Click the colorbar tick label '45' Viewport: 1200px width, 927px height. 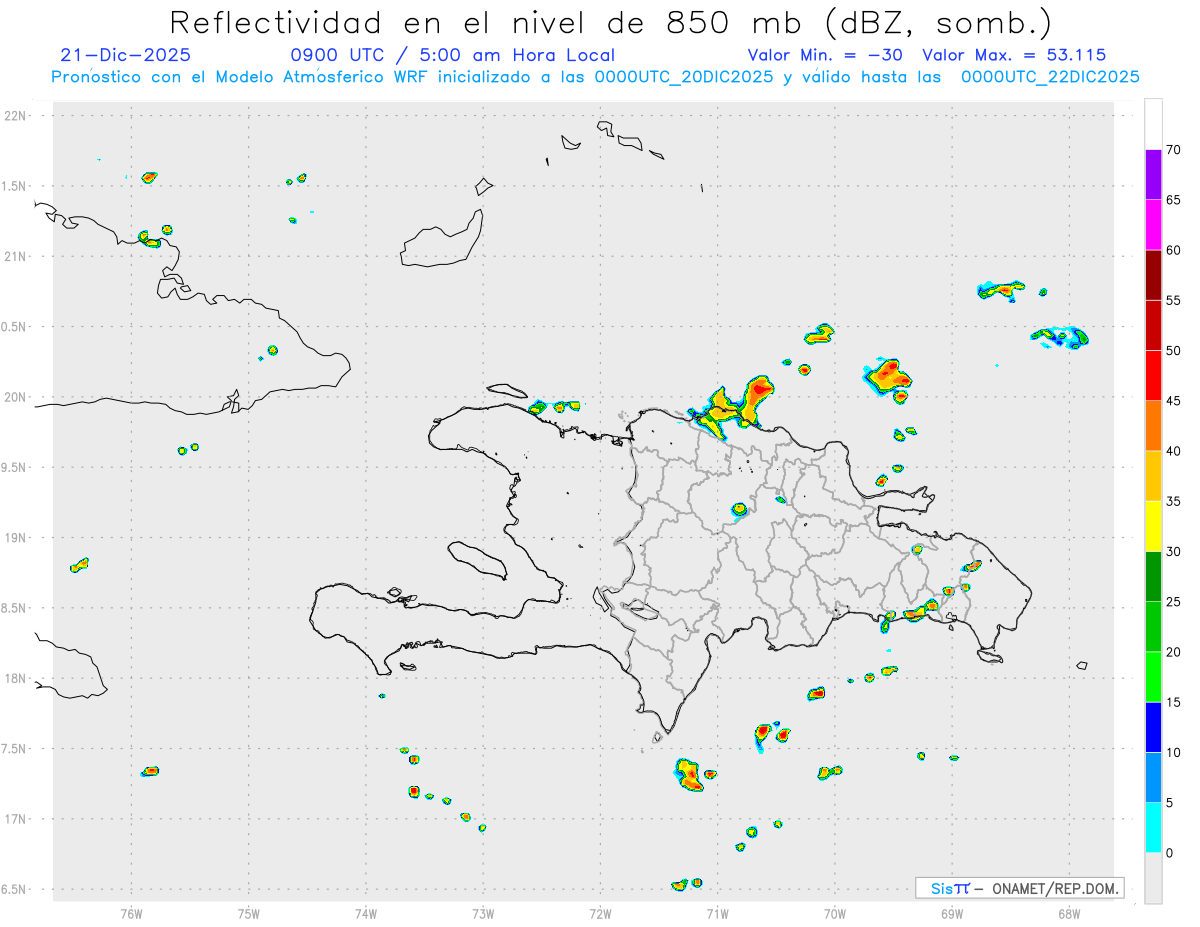click(1173, 401)
